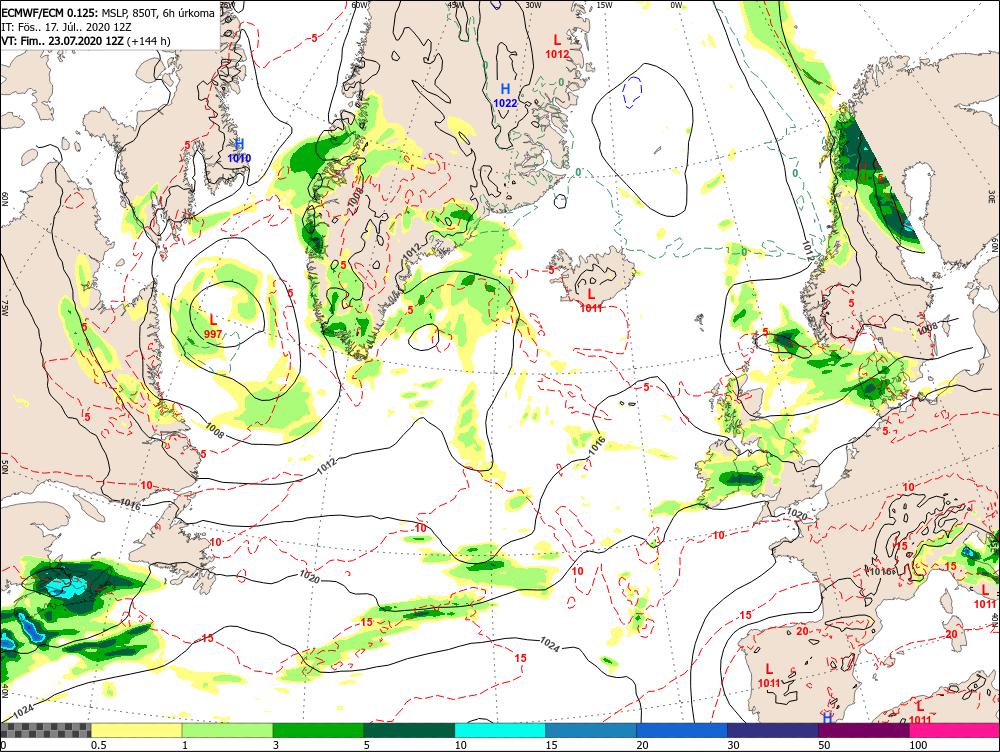Click legend value label '50'
This screenshot has width=1000, height=752.
point(824,745)
